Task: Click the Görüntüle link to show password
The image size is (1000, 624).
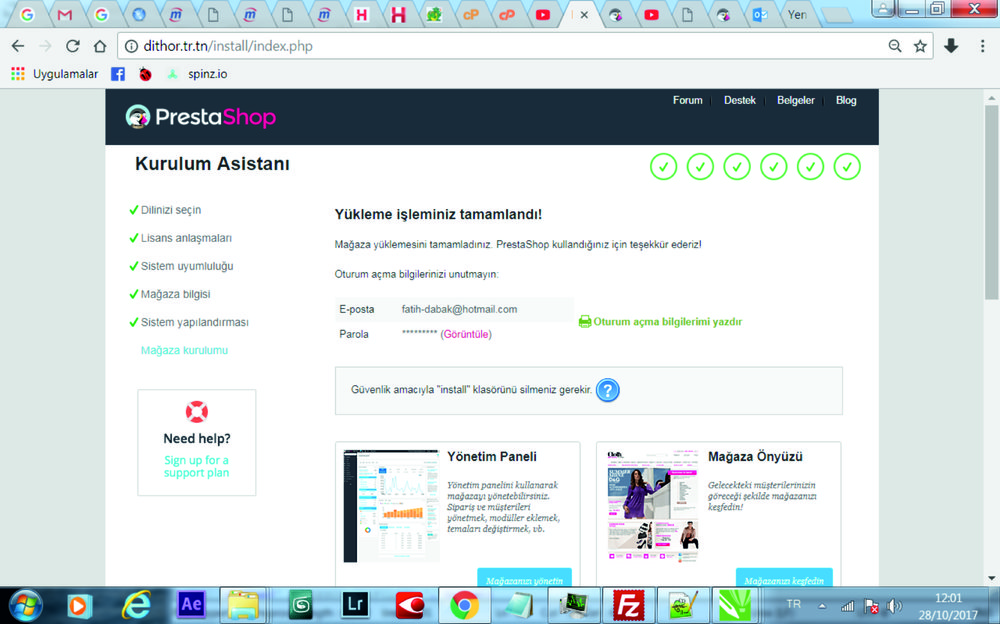Action: click(x=466, y=334)
